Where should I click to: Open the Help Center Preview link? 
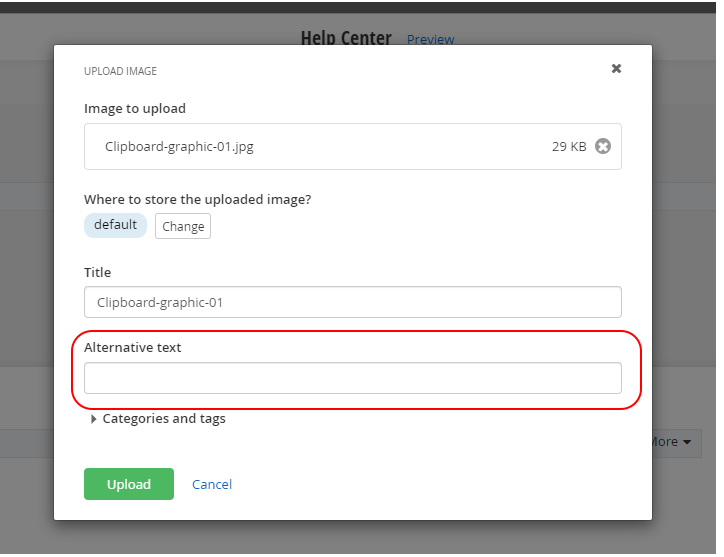pyautogui.click(x=430, y=39)
